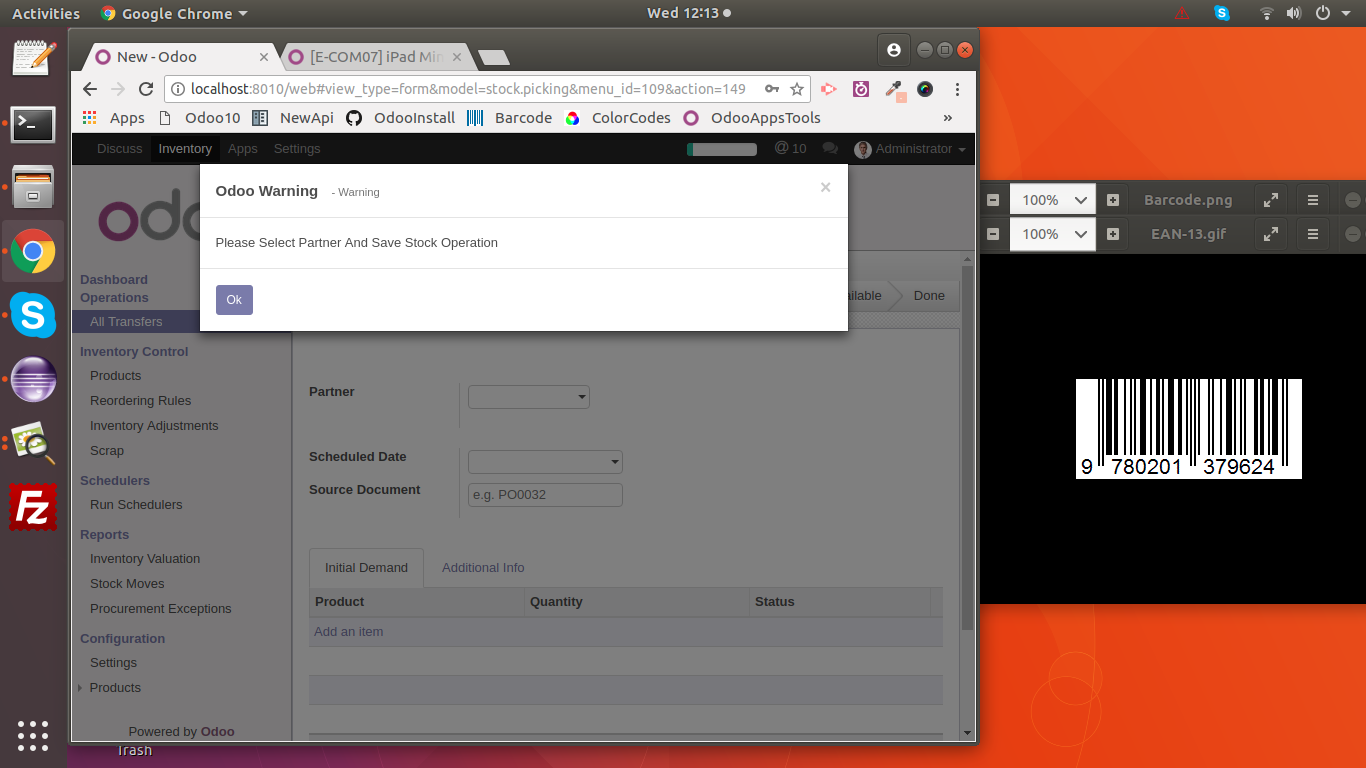The height and width of the screenshot is (768, 1366).
Task: Open Settings menu in Odoo navbar
Action: click(297, 148)
